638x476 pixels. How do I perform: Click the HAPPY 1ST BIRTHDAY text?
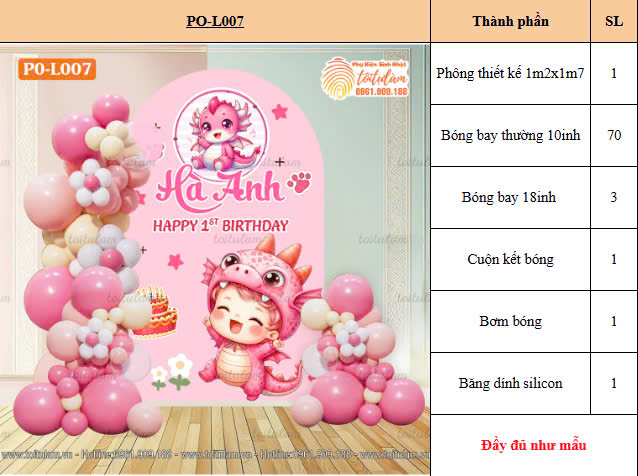point(221,225)
